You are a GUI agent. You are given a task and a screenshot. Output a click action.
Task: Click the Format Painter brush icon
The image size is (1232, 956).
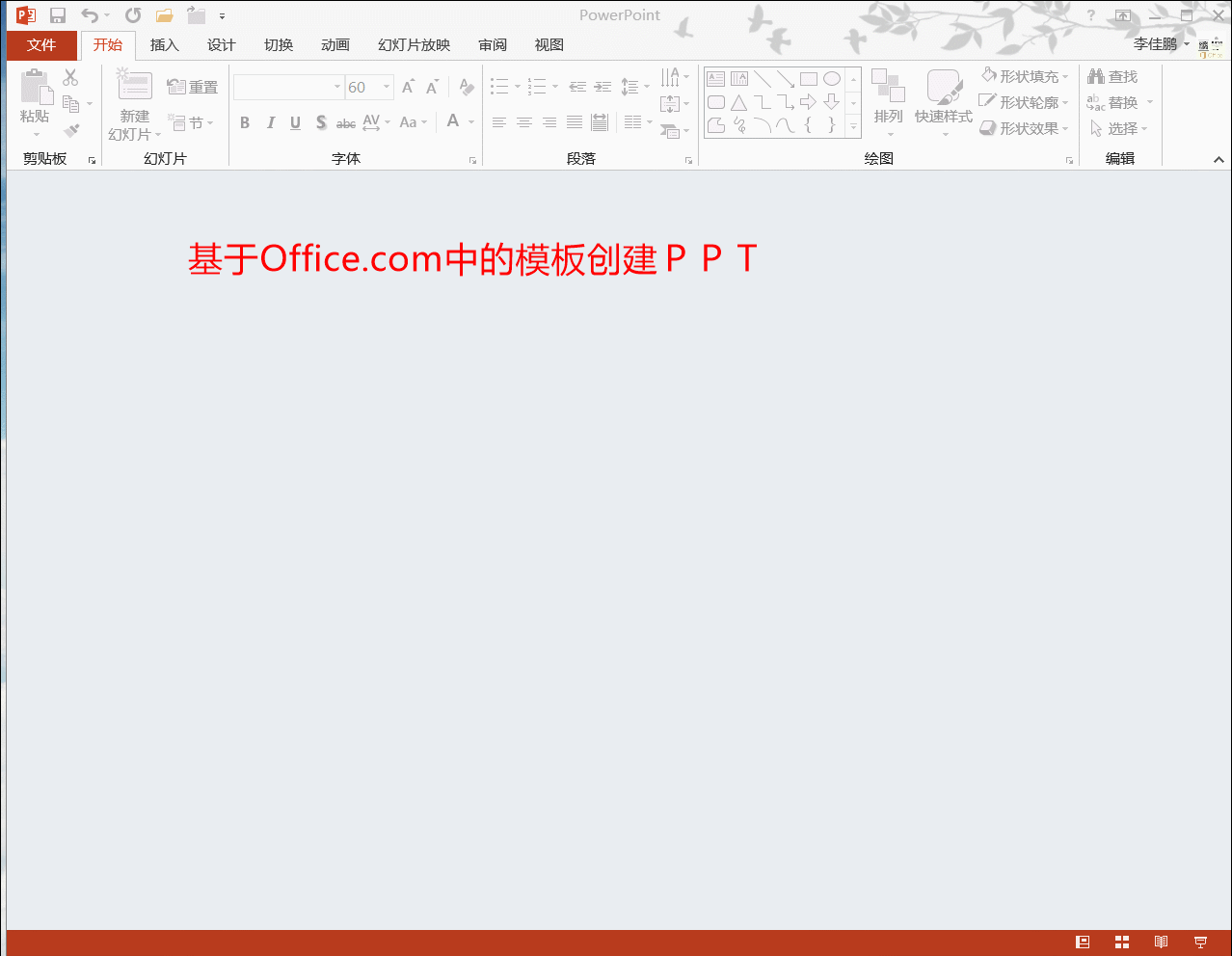click(71, 129)
